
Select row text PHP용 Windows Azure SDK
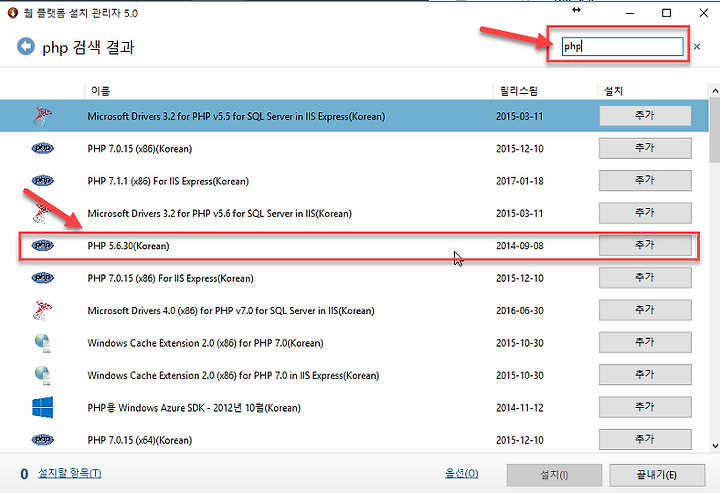point(194,408)
